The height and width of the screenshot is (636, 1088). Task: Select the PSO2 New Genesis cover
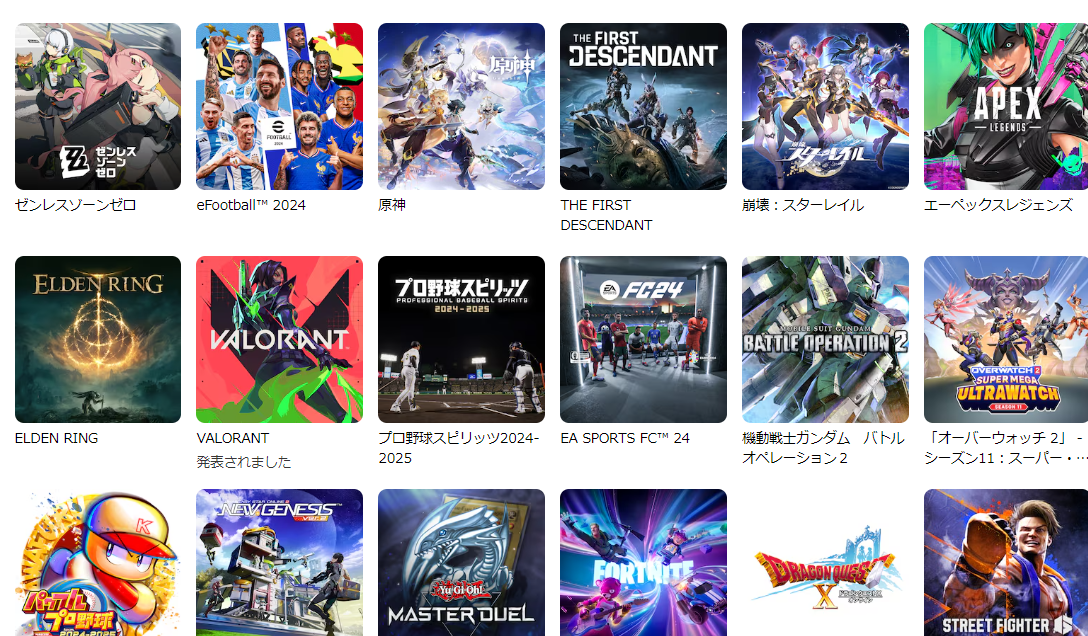pos(280,562)
